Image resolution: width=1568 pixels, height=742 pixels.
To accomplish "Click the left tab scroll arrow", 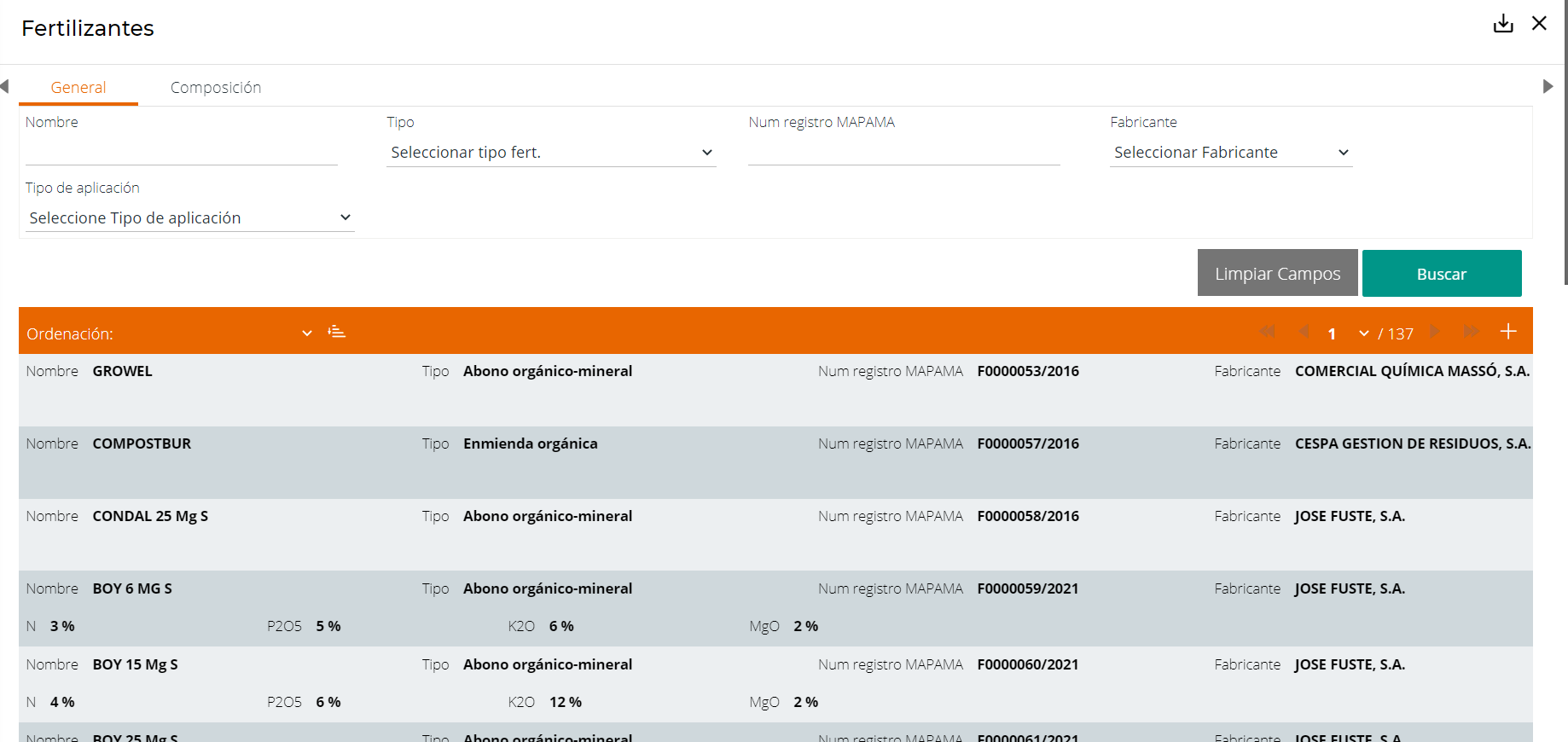I will [x=5, y=86].
